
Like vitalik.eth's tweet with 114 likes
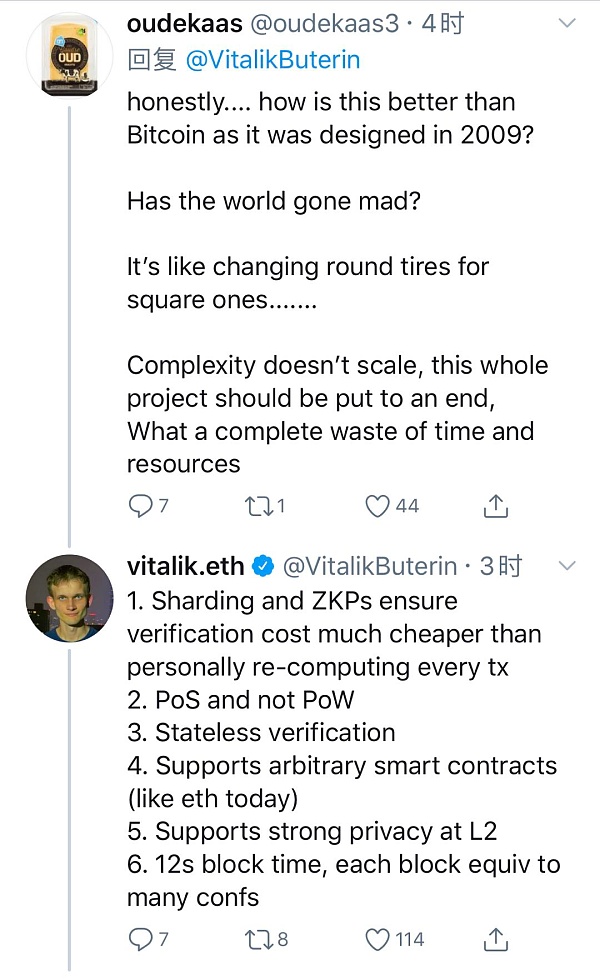coord(377,939)
